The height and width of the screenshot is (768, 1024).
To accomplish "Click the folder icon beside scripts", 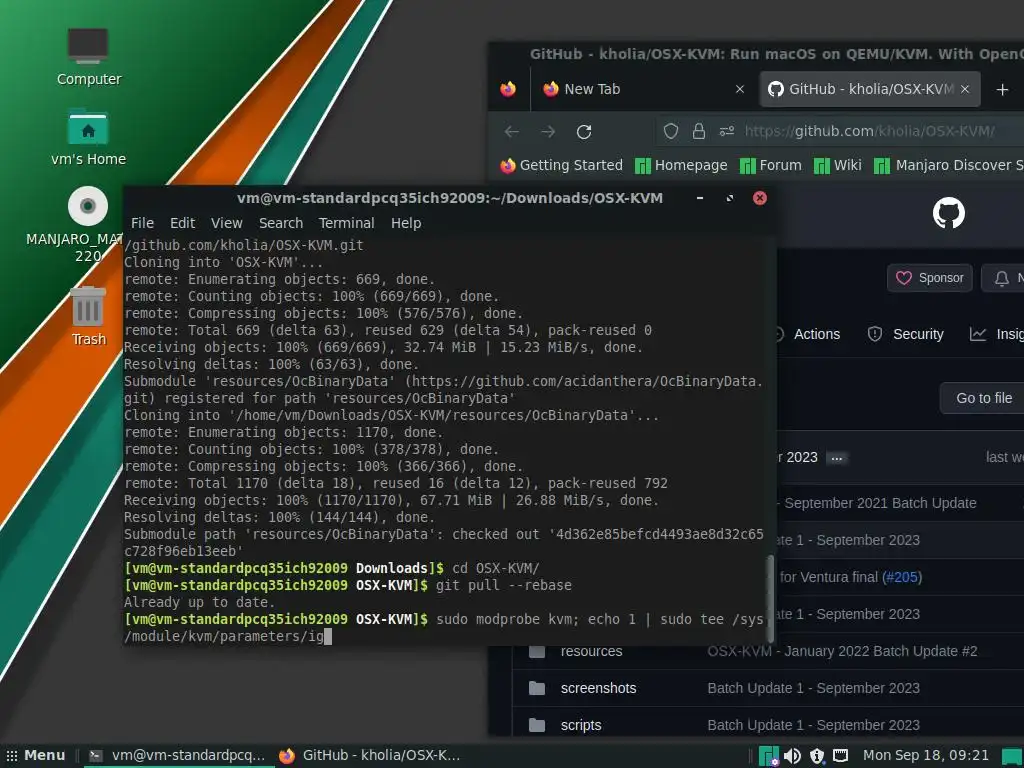I will [537, 725].
